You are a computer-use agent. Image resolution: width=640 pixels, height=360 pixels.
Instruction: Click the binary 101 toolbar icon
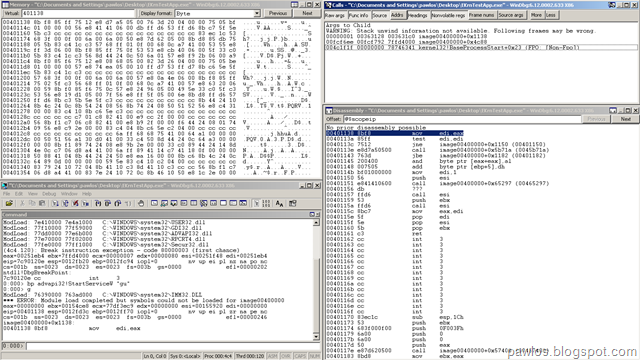266,203
